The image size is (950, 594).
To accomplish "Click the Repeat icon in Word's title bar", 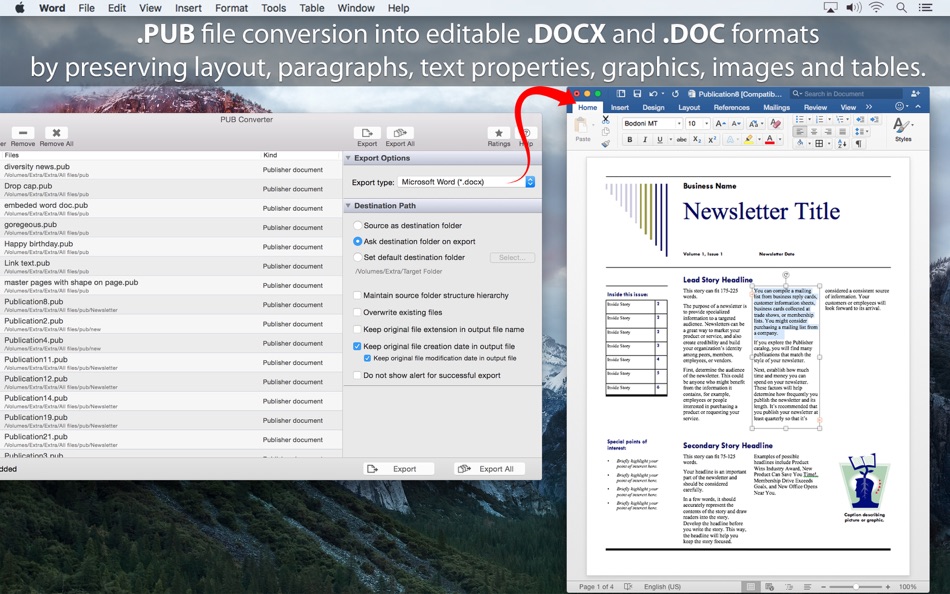I will pyautogui.click(x=675, y=94).
